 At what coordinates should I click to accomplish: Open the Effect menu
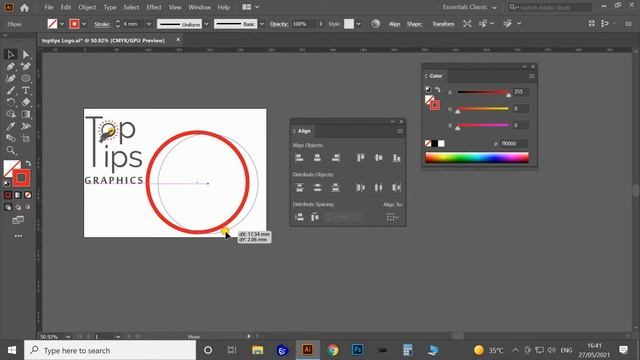(x=153, y=7)
